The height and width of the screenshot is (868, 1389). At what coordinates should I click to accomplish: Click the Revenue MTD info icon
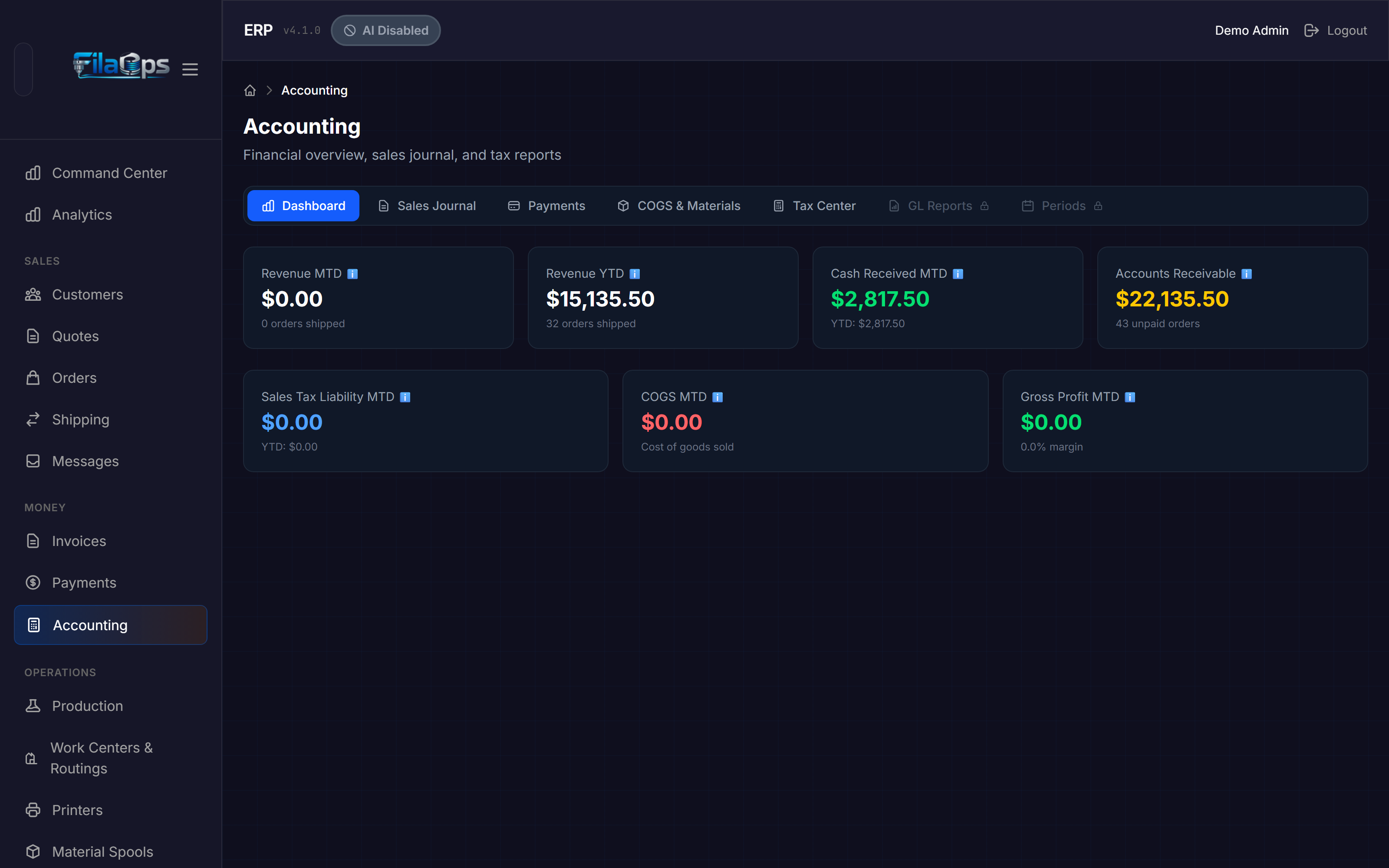(x=352, y=274)
